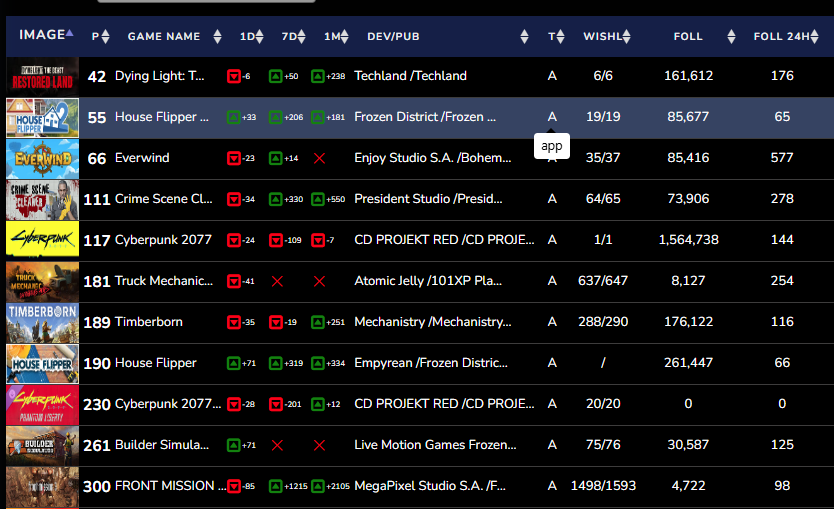Open Timberborn thumbnail image

point(43,322)
